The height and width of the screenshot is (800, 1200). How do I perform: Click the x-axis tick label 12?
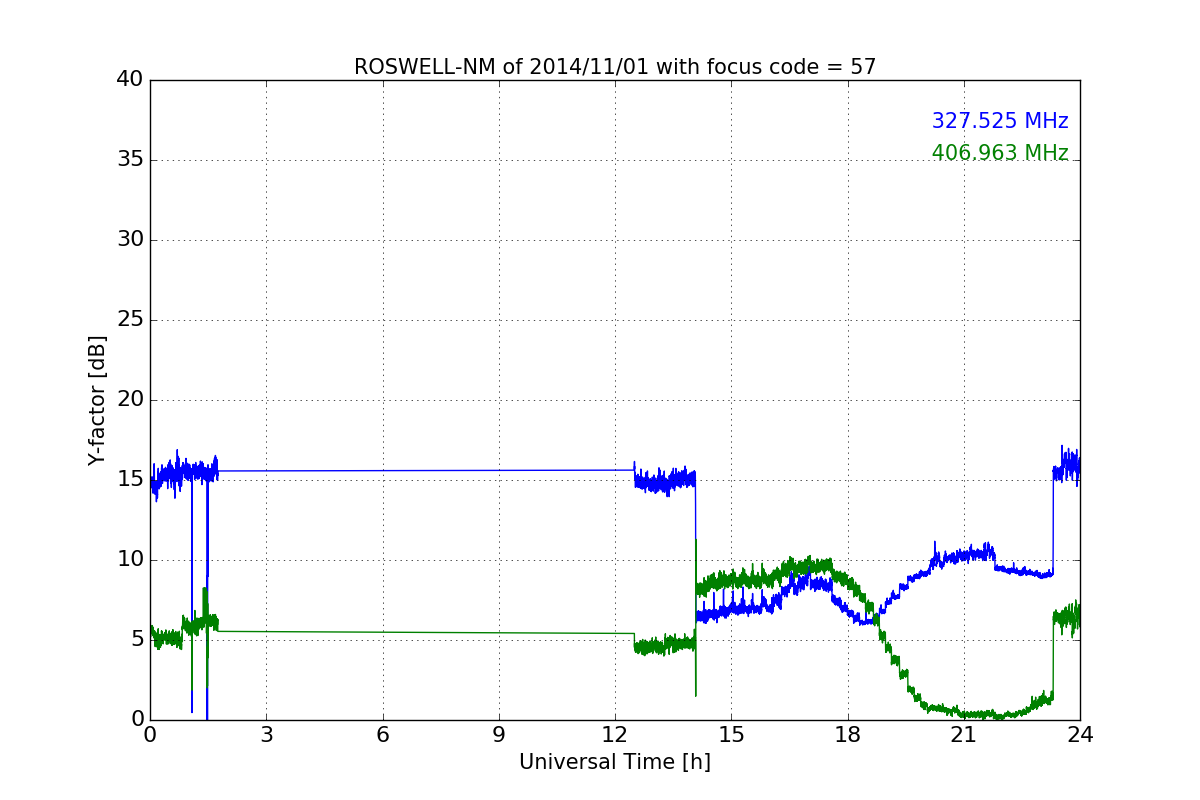click(615, 735)
